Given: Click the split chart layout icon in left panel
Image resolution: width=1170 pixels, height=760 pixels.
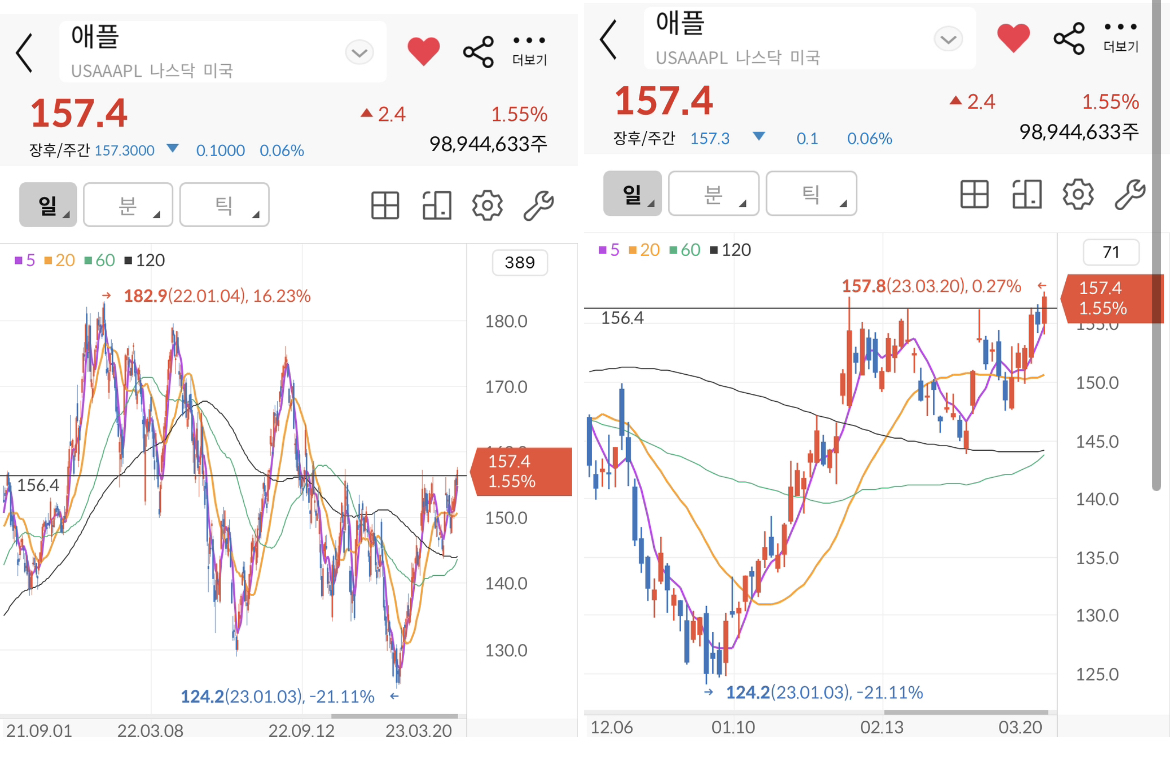Looking at the screenshot, I should click(x=437, y=205).
